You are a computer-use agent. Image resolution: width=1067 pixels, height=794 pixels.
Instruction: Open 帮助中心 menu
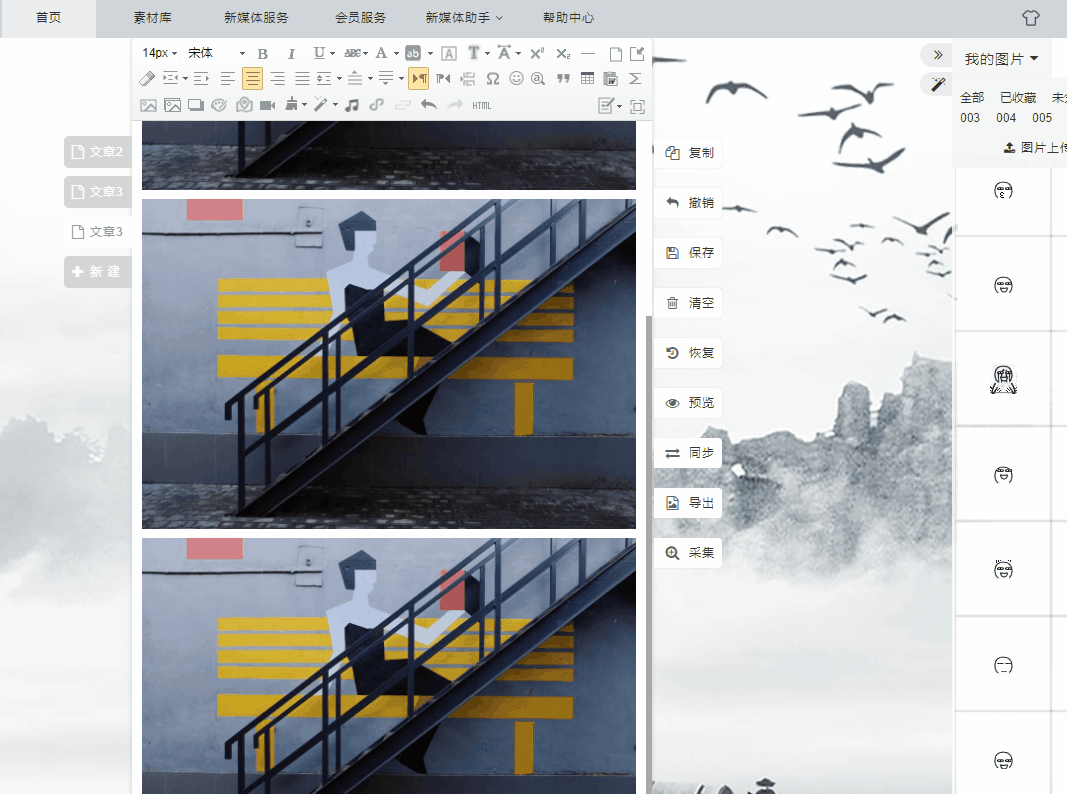(x=568, y=18)
